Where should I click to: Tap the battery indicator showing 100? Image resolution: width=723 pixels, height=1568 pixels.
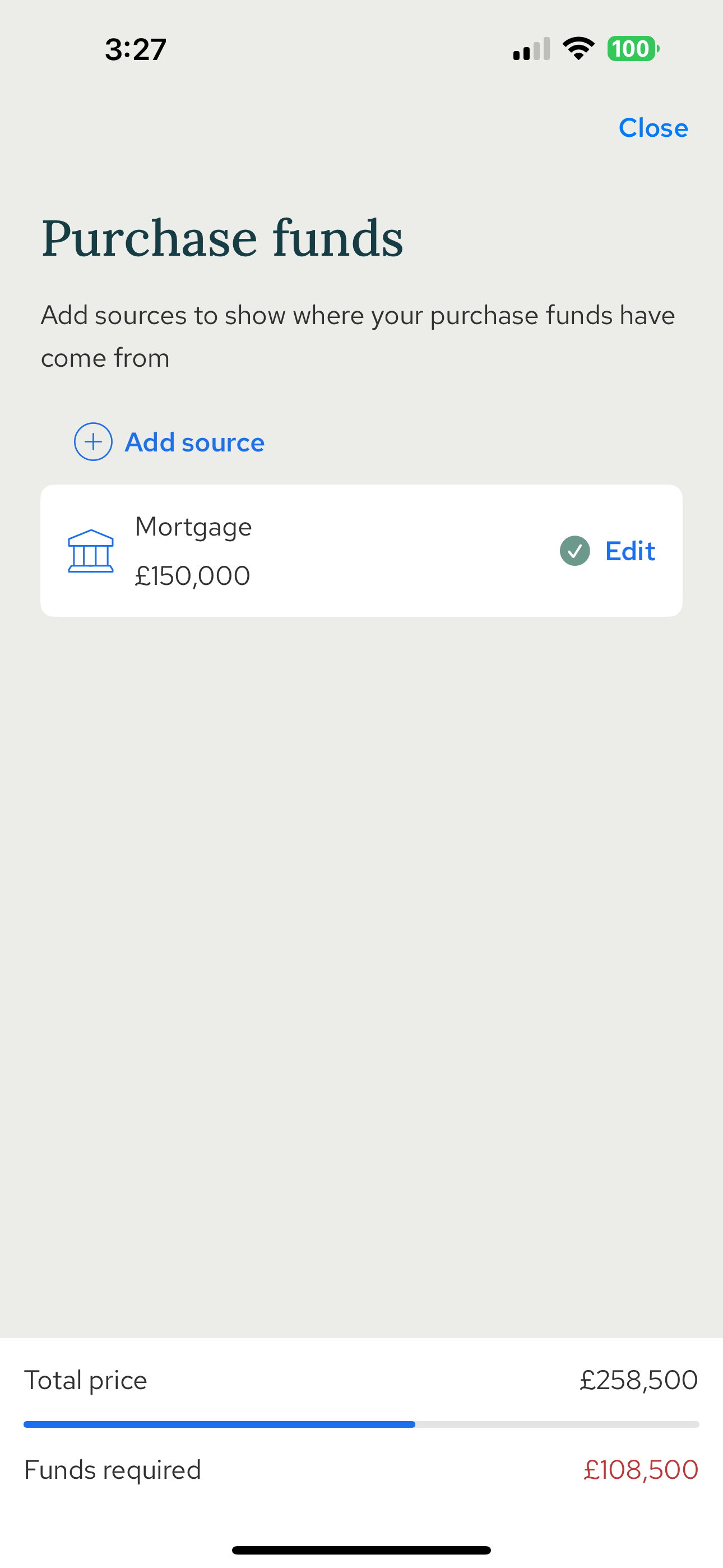tap(632, 49)
